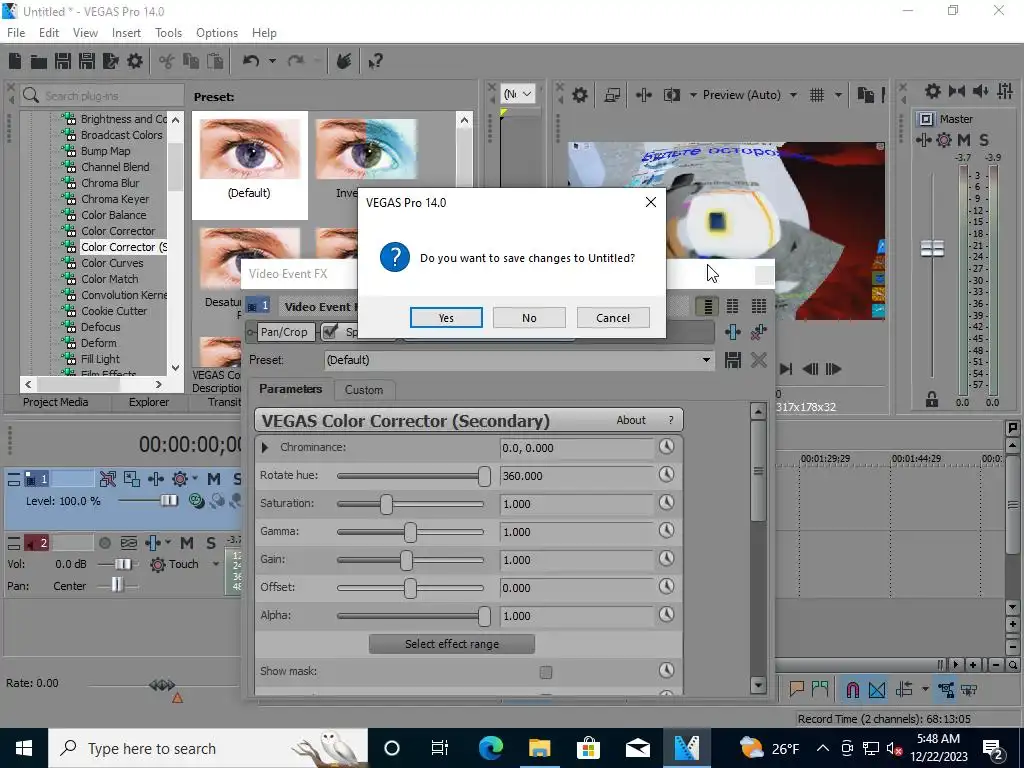
Task: Open the Tools menu
Action: coord(168,33)
